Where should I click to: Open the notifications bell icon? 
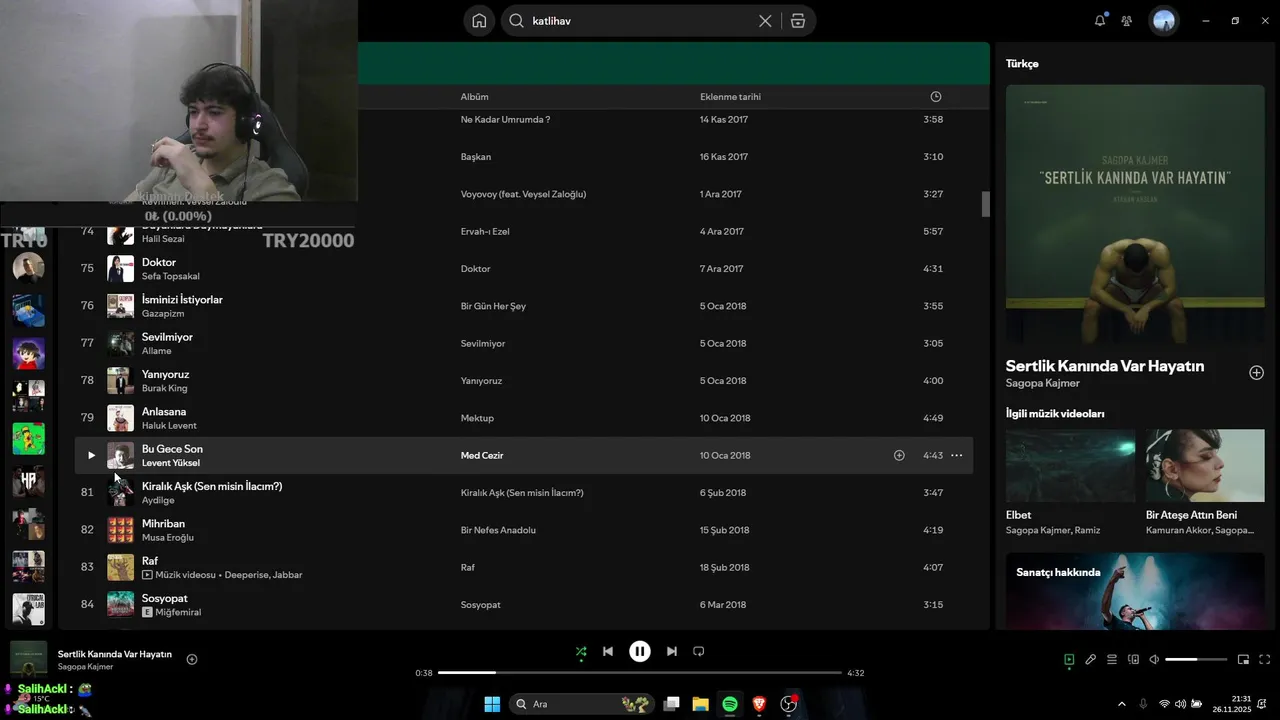[x=1100, y=20]
